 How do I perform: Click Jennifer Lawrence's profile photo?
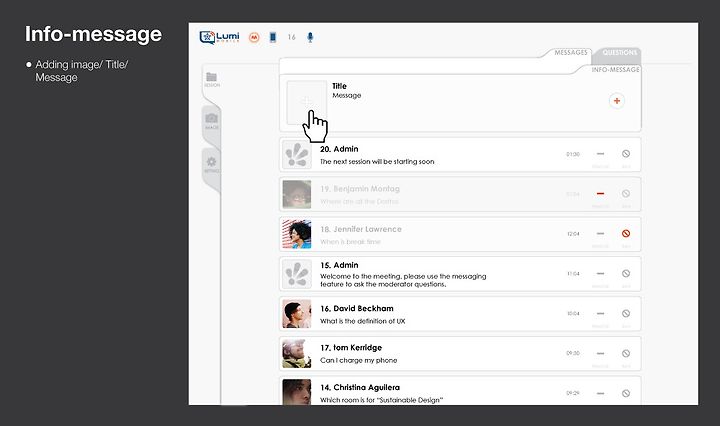(297, 234)
